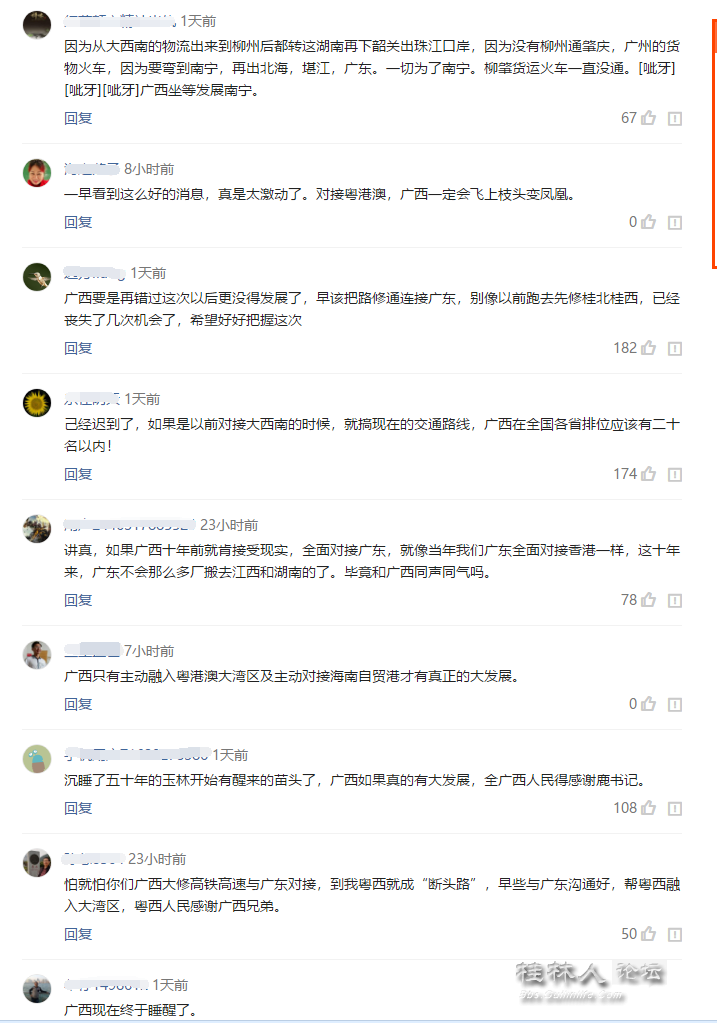Click the report icon beside the 108 count
The height and width of the screenshot is (1023, 717).
pyautogui.click(x=675, y=808)
